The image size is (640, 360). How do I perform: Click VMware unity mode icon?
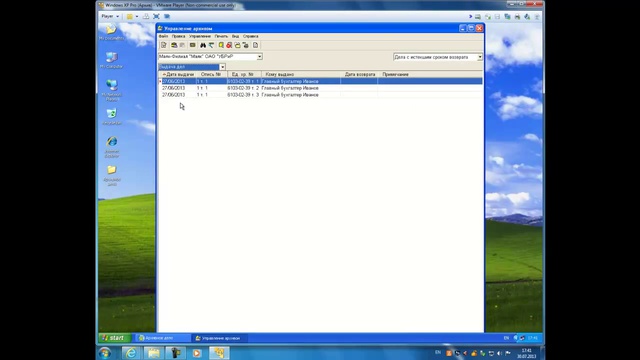[x=167, y=16]
